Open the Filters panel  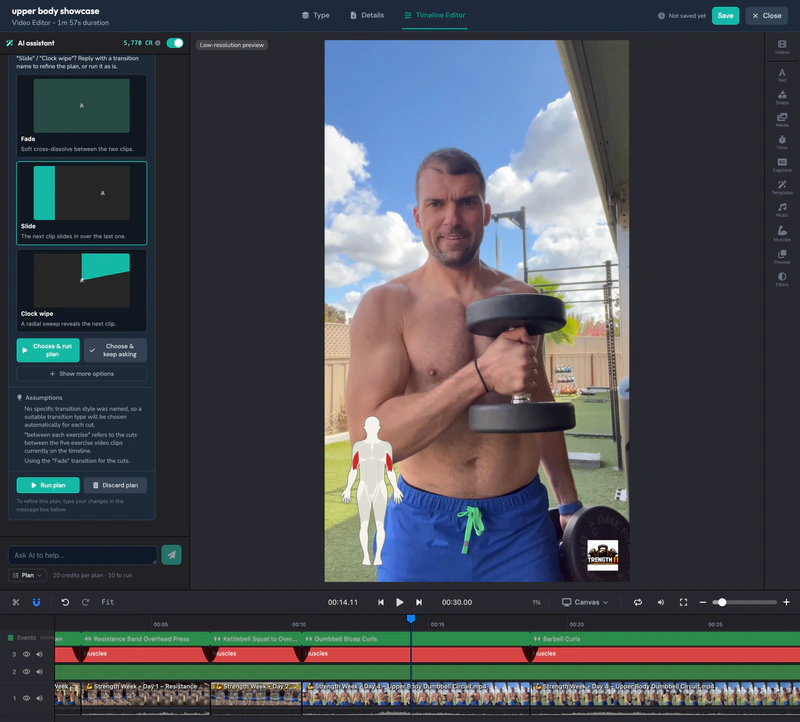pyautogui.click(x=782, y=279)
